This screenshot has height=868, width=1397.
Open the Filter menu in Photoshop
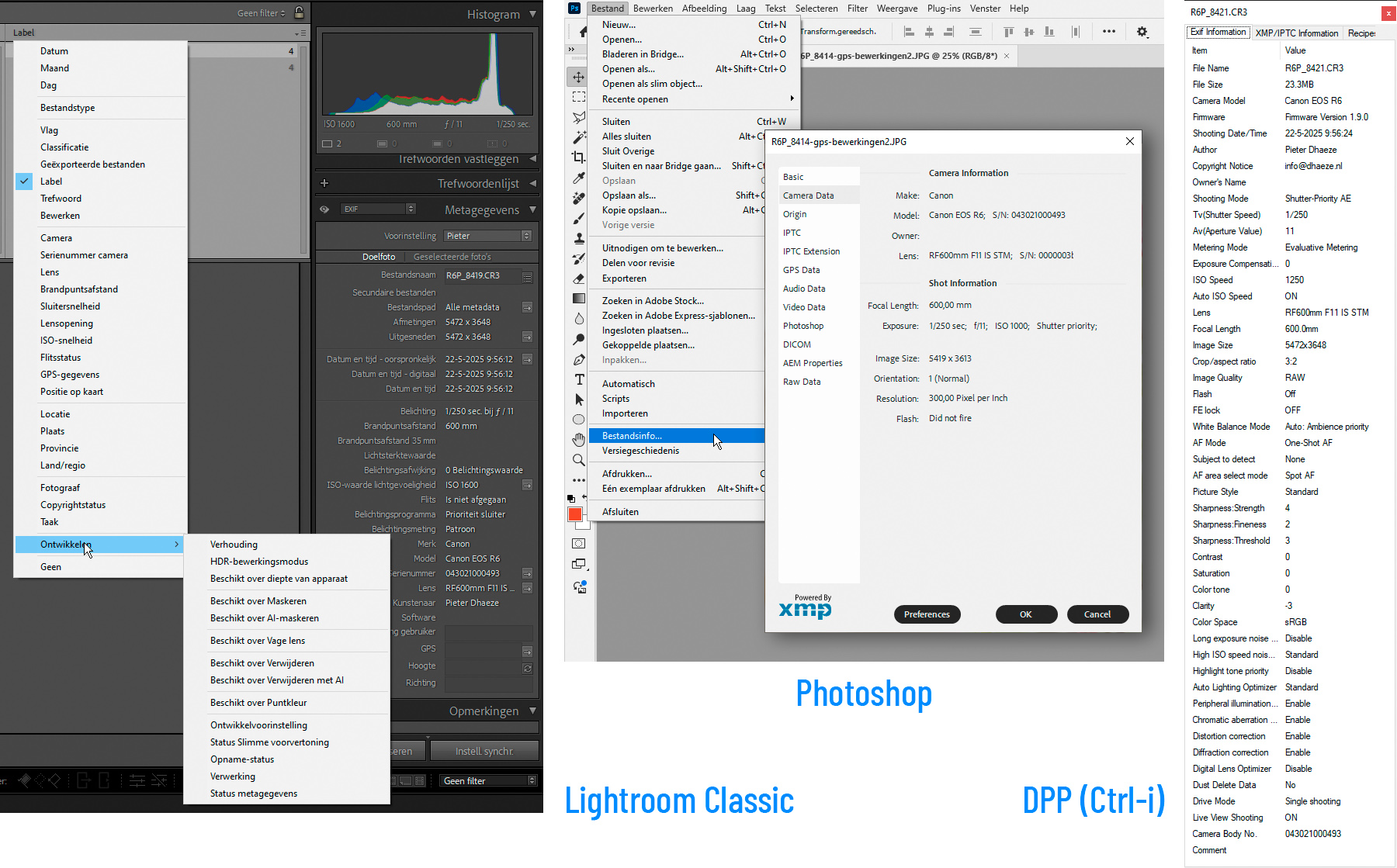[x=858, y=9]
